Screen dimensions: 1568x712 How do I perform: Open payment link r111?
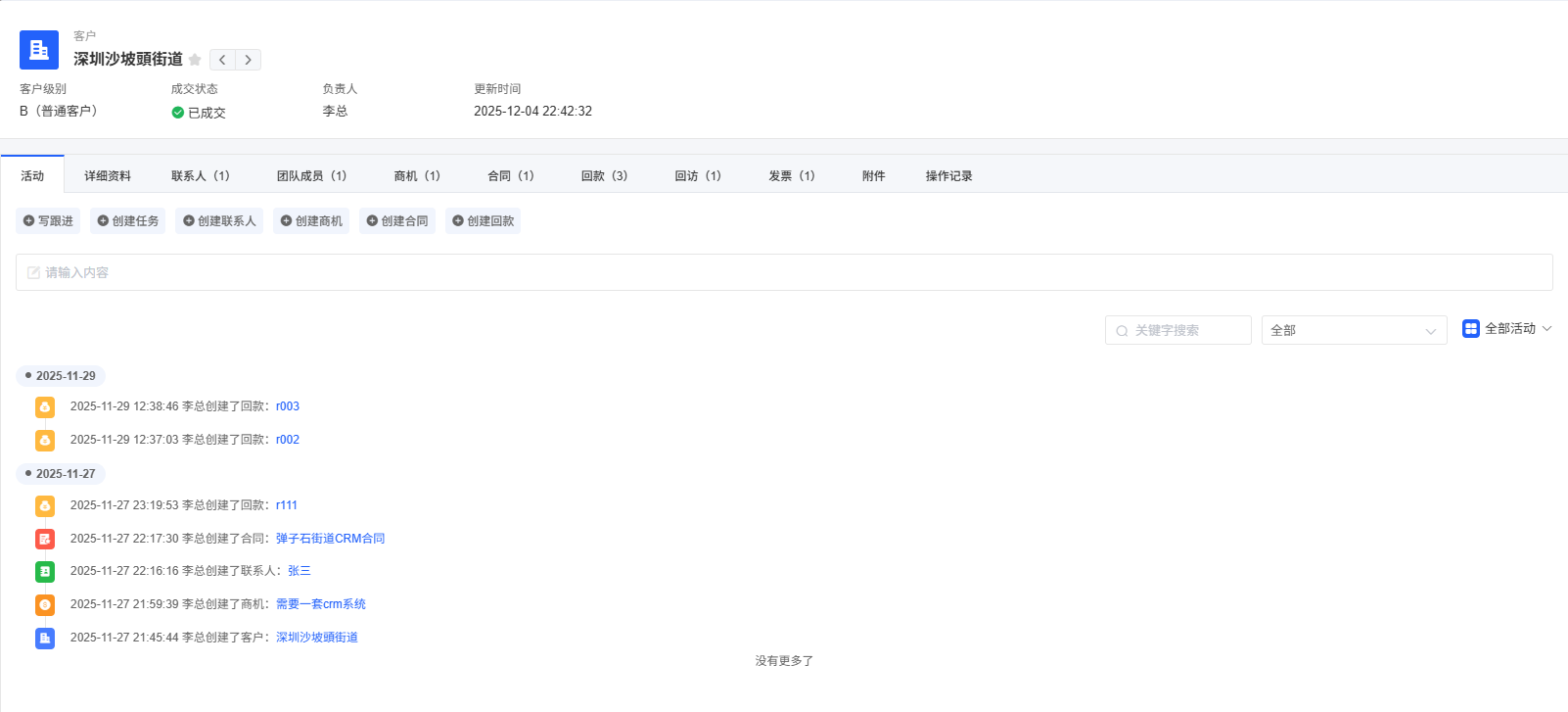(287, 505)
